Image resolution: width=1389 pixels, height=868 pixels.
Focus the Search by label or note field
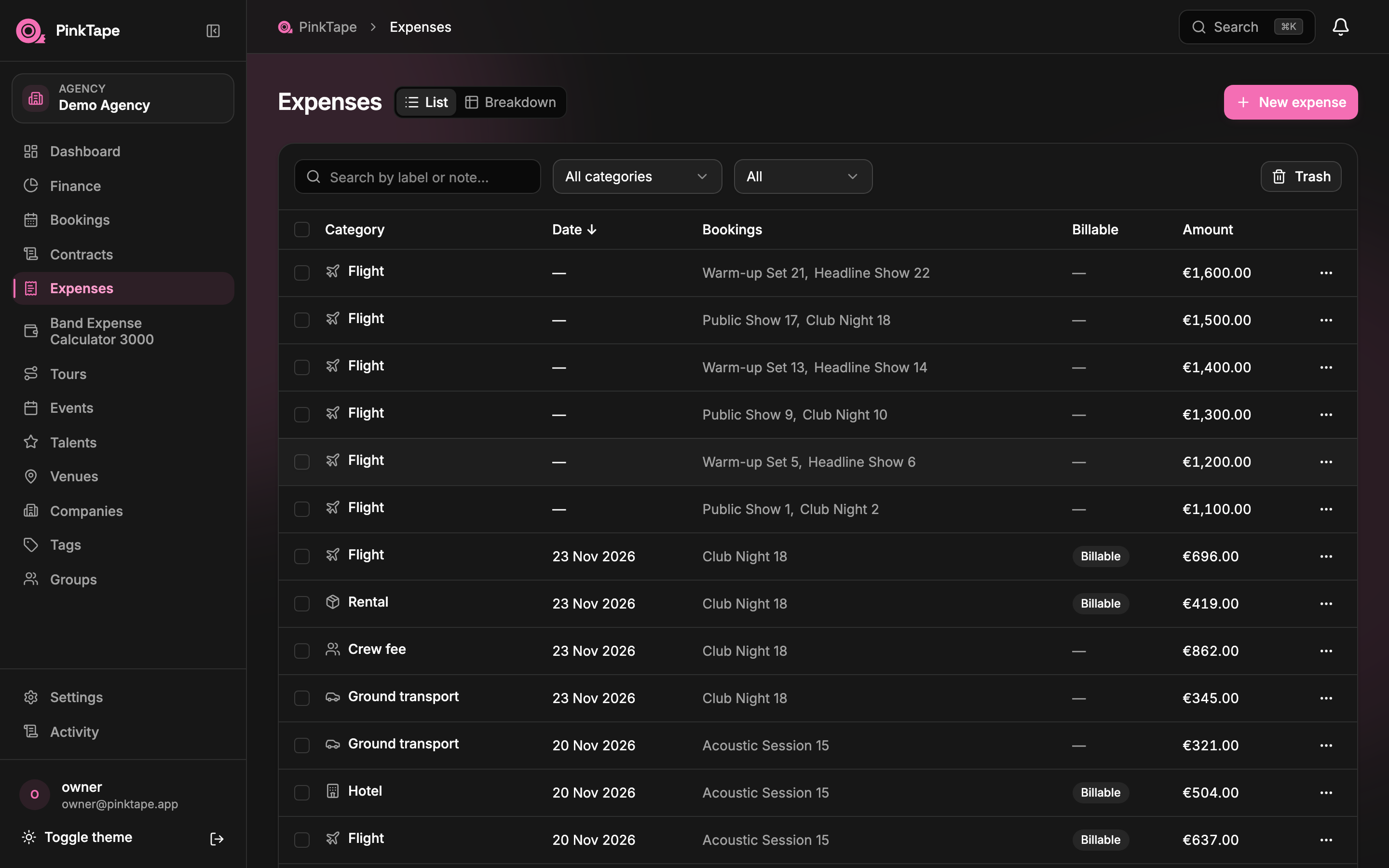point(417,176)
